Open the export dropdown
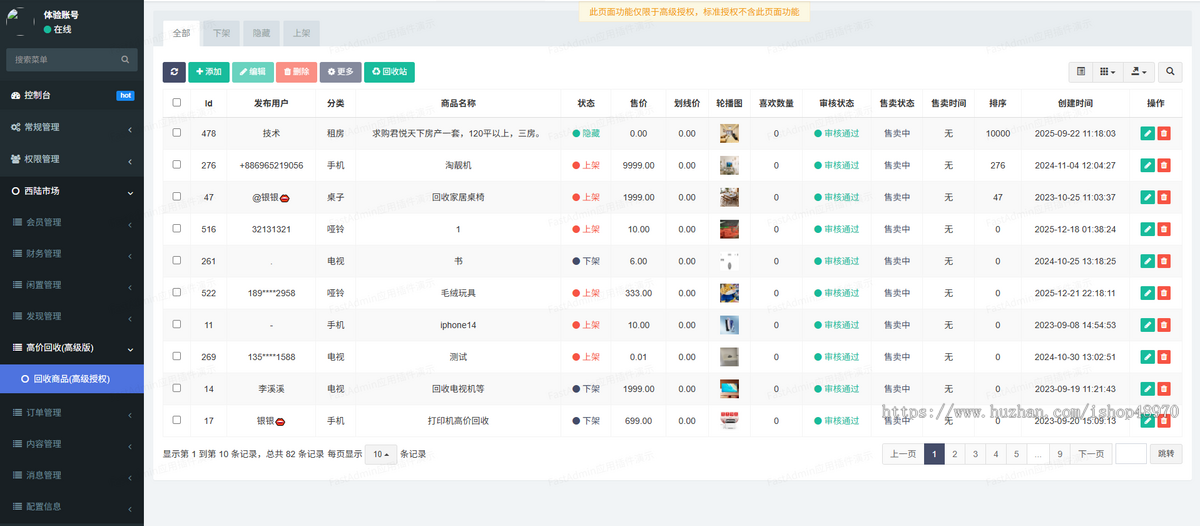The height and width of the screenshot is (526, 1200). click(1139, 72)
